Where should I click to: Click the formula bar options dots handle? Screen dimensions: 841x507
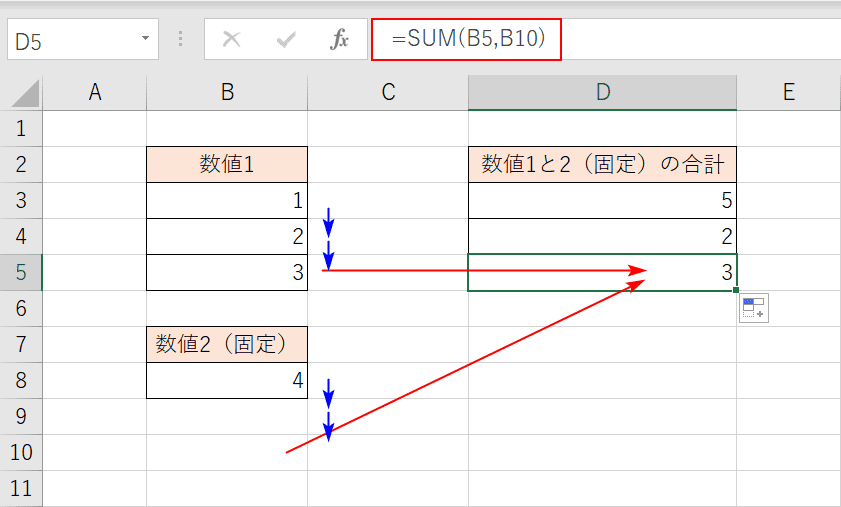[181, 39]
